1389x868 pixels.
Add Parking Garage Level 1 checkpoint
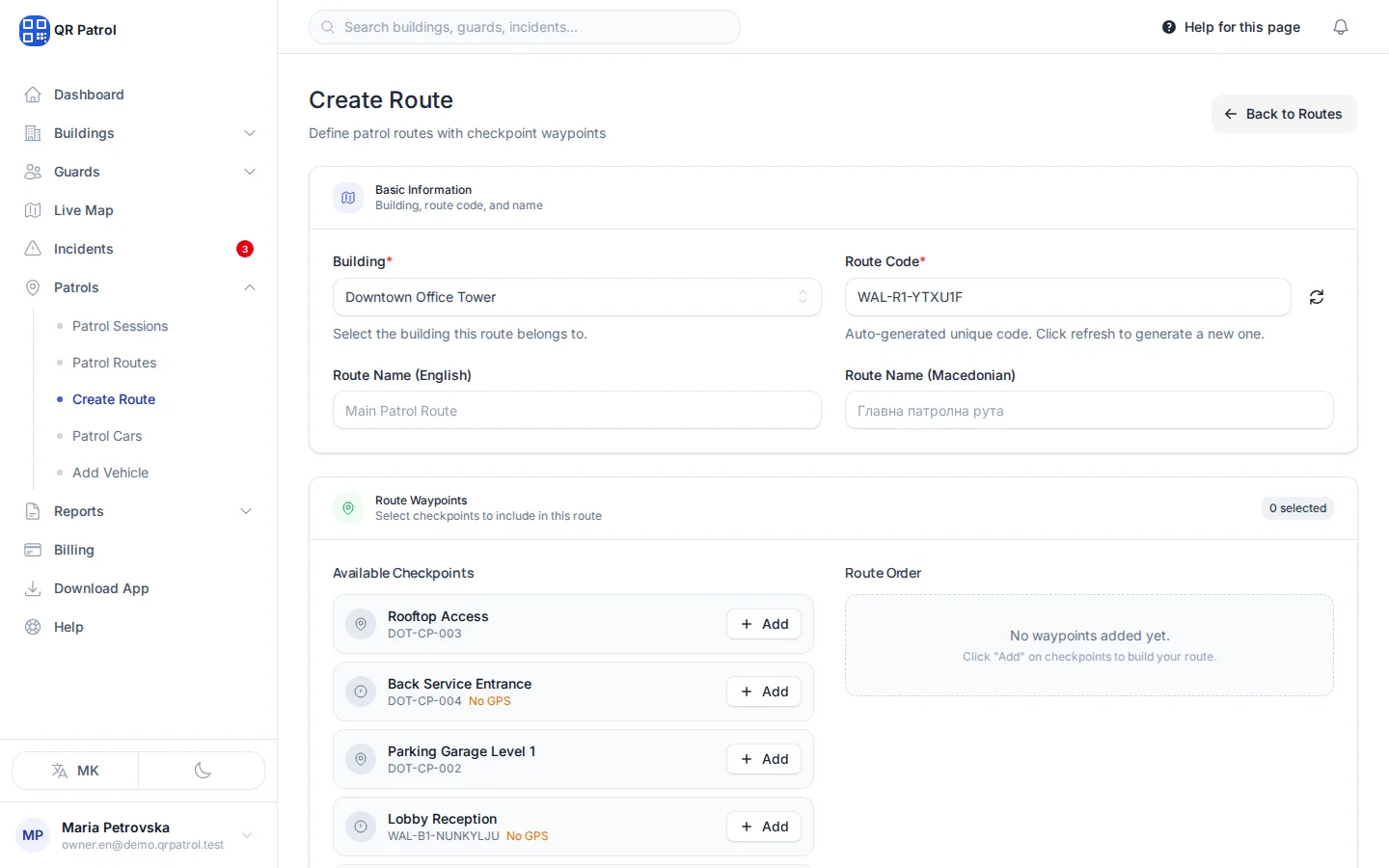pyautogui.click(x=764, y=759)
